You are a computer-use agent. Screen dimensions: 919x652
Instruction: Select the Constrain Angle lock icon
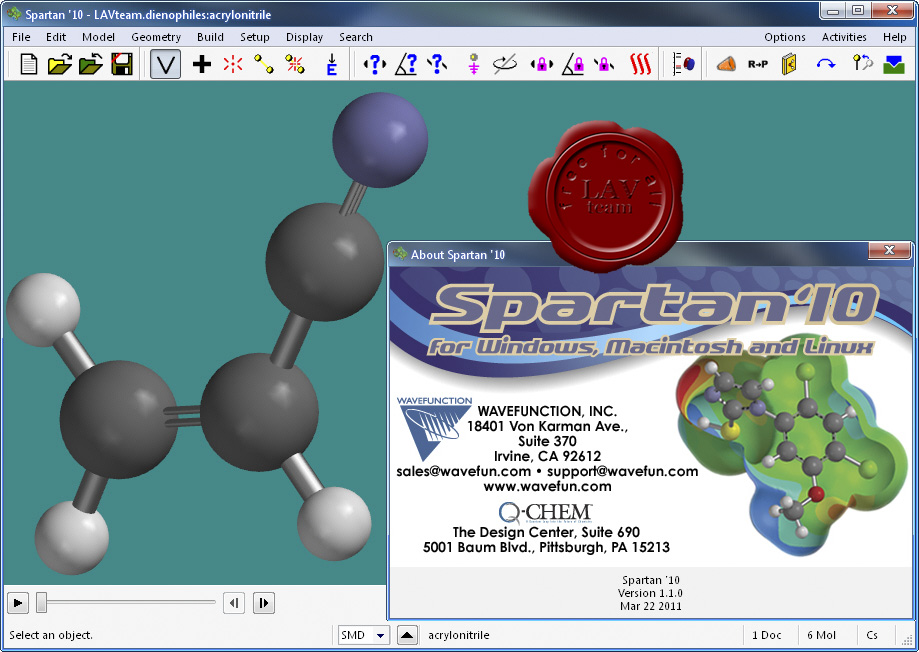pos(573,64)
